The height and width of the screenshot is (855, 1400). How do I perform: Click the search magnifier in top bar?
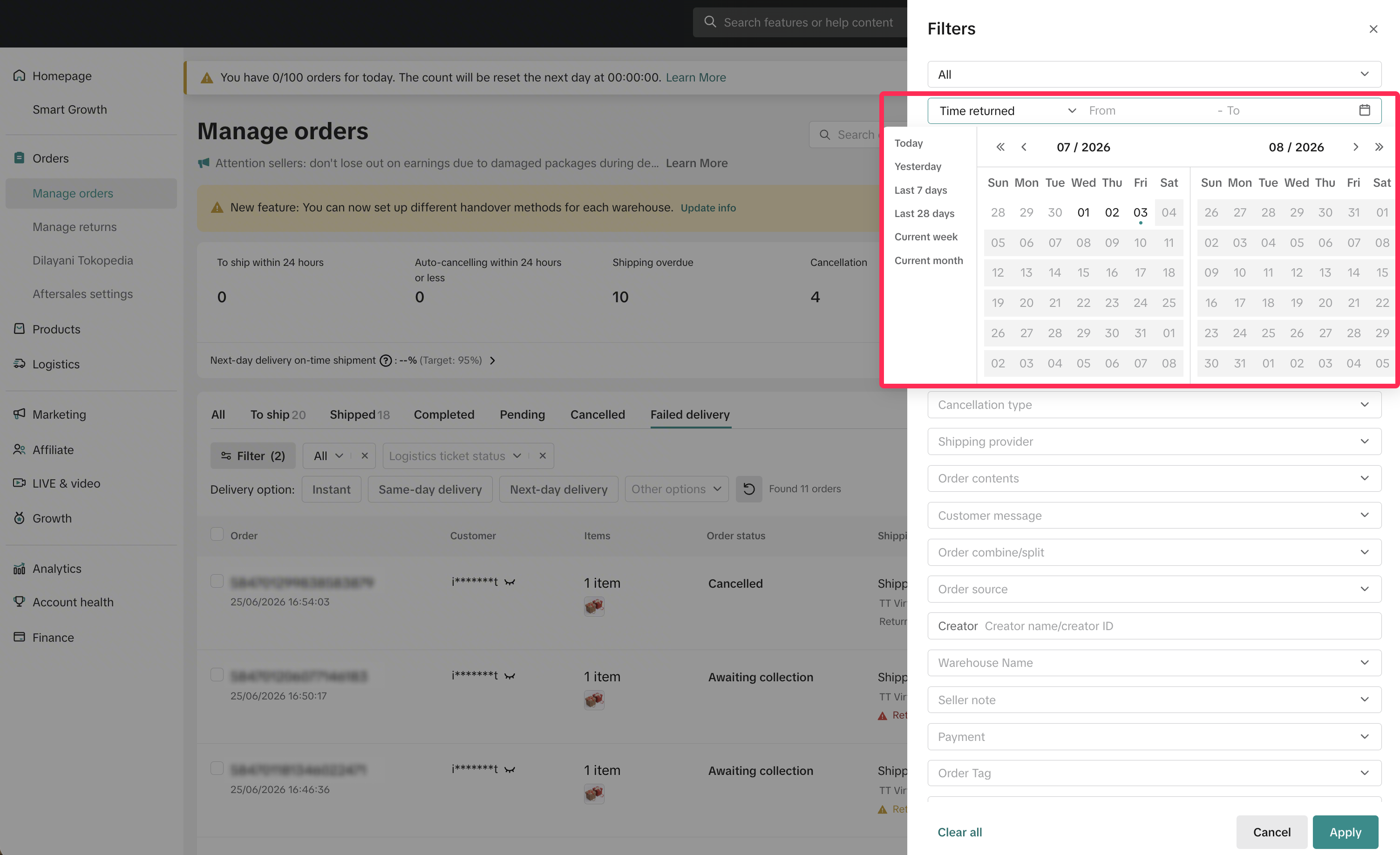pyautogui.click(x=710, y=22)
